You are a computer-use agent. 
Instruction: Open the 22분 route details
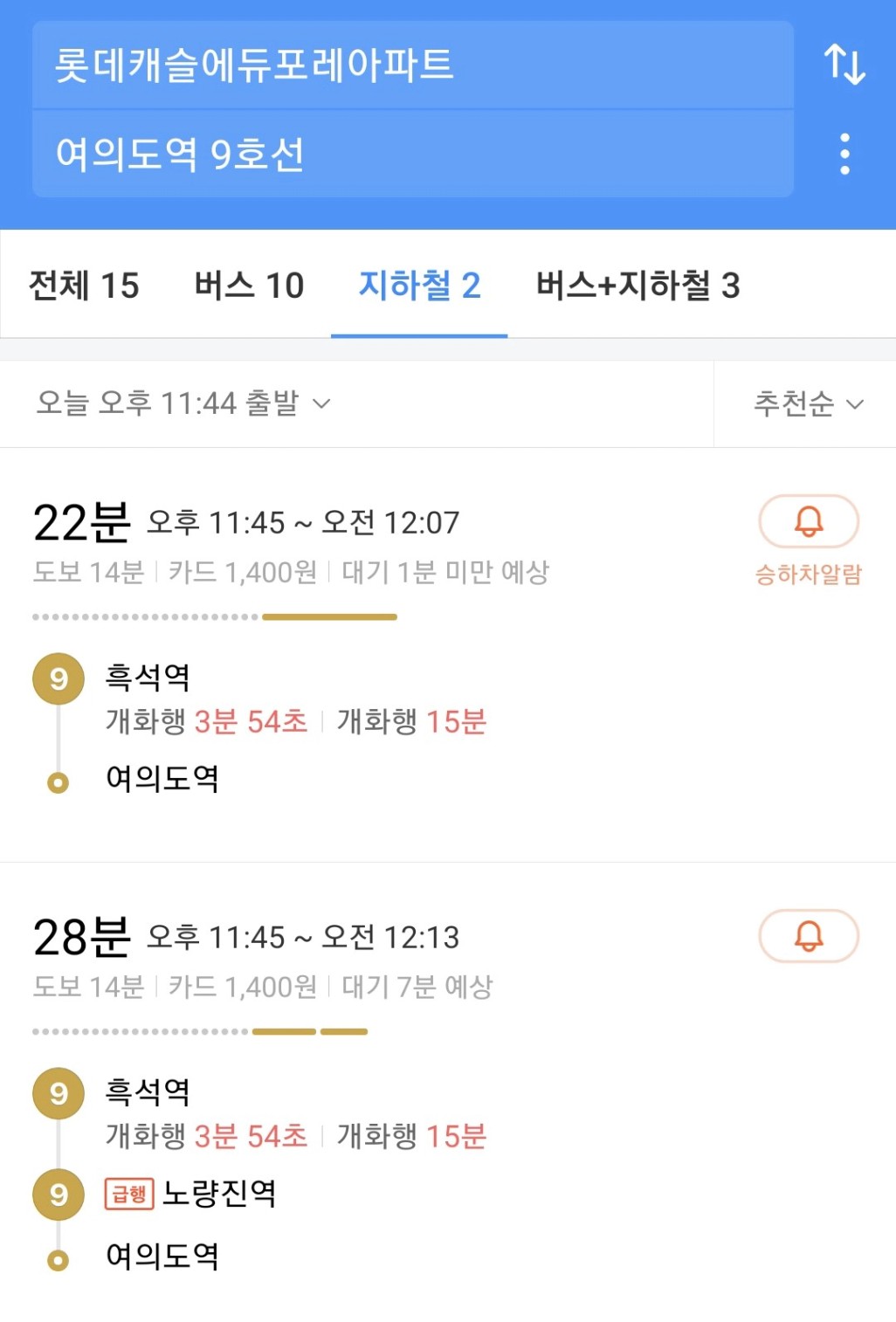pyautogui.click(x=448, y=655)
